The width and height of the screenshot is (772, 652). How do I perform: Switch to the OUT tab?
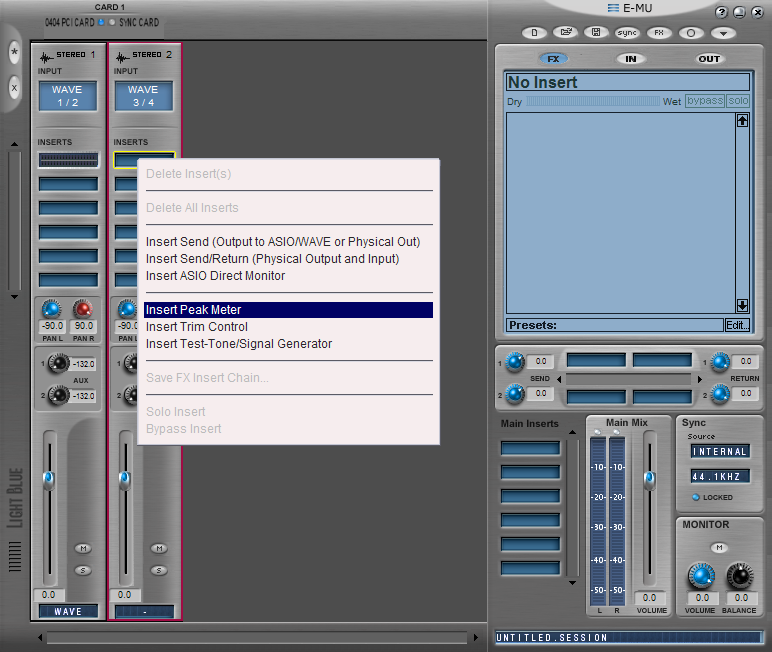(x=709, y=59)
